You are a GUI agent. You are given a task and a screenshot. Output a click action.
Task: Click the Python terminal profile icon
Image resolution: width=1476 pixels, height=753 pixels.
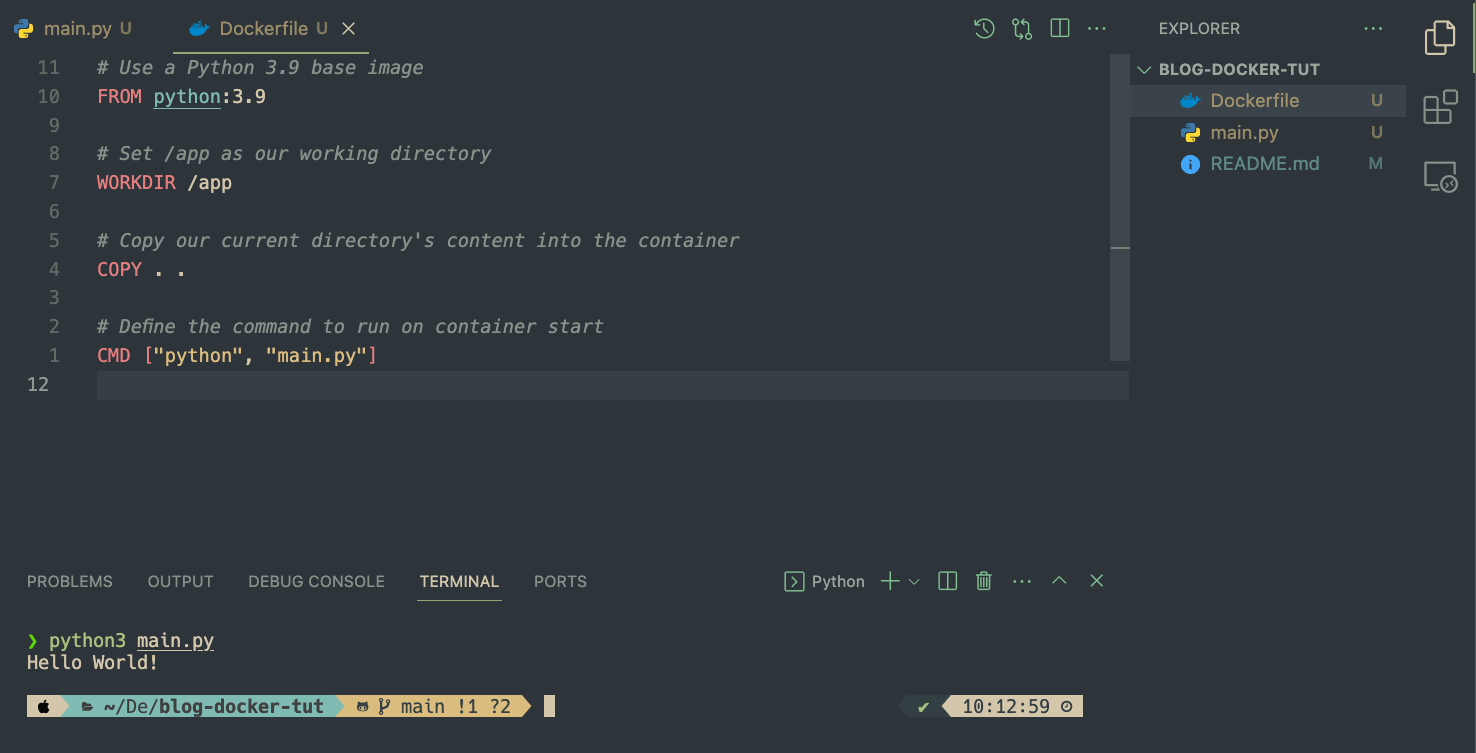(x=794, y=582)
